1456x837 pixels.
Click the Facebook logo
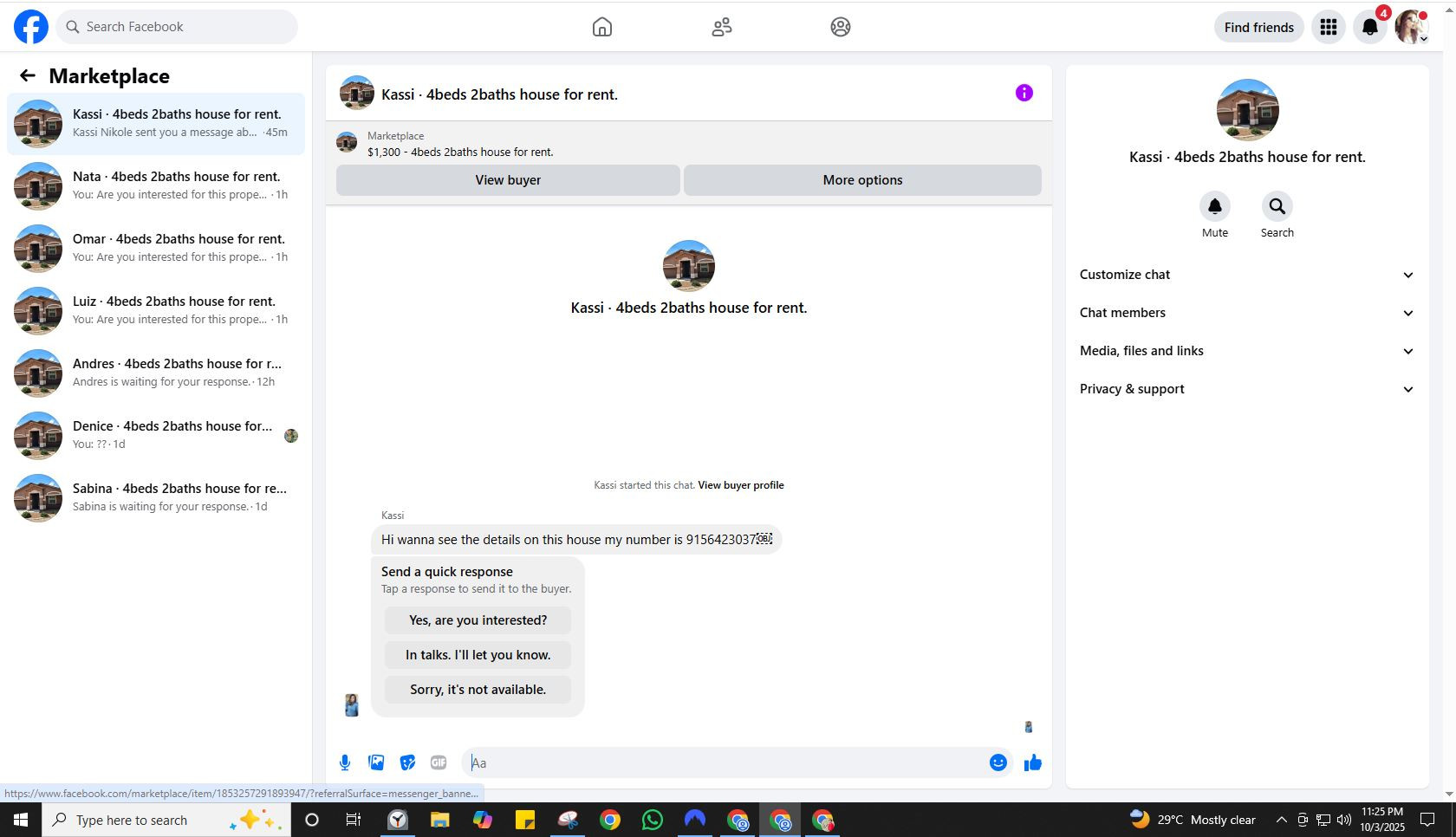[31, 27]
